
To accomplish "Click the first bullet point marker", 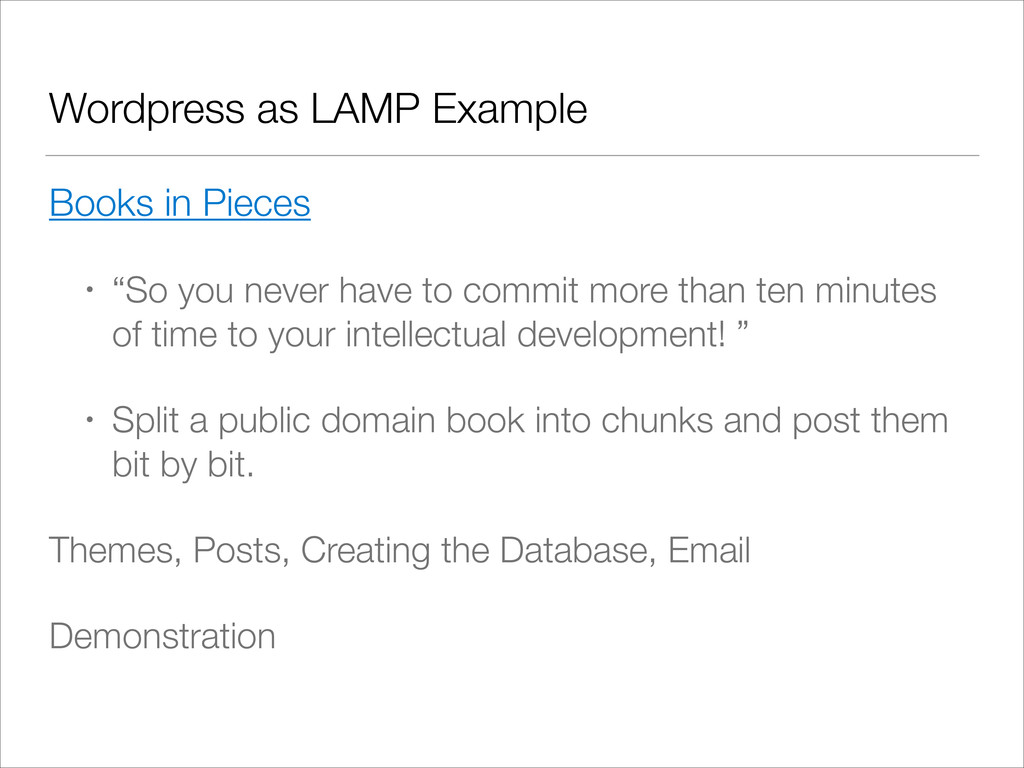I will [90, 288].
